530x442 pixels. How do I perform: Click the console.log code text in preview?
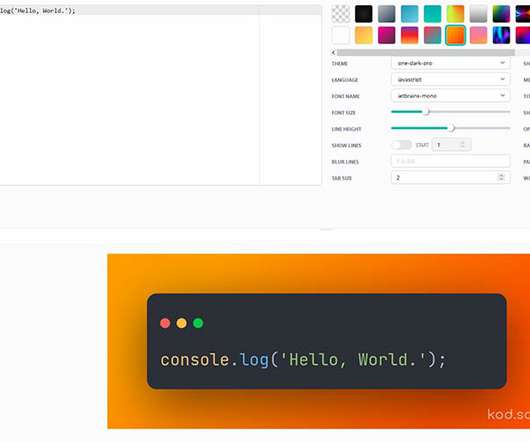[x=303, y=360]
